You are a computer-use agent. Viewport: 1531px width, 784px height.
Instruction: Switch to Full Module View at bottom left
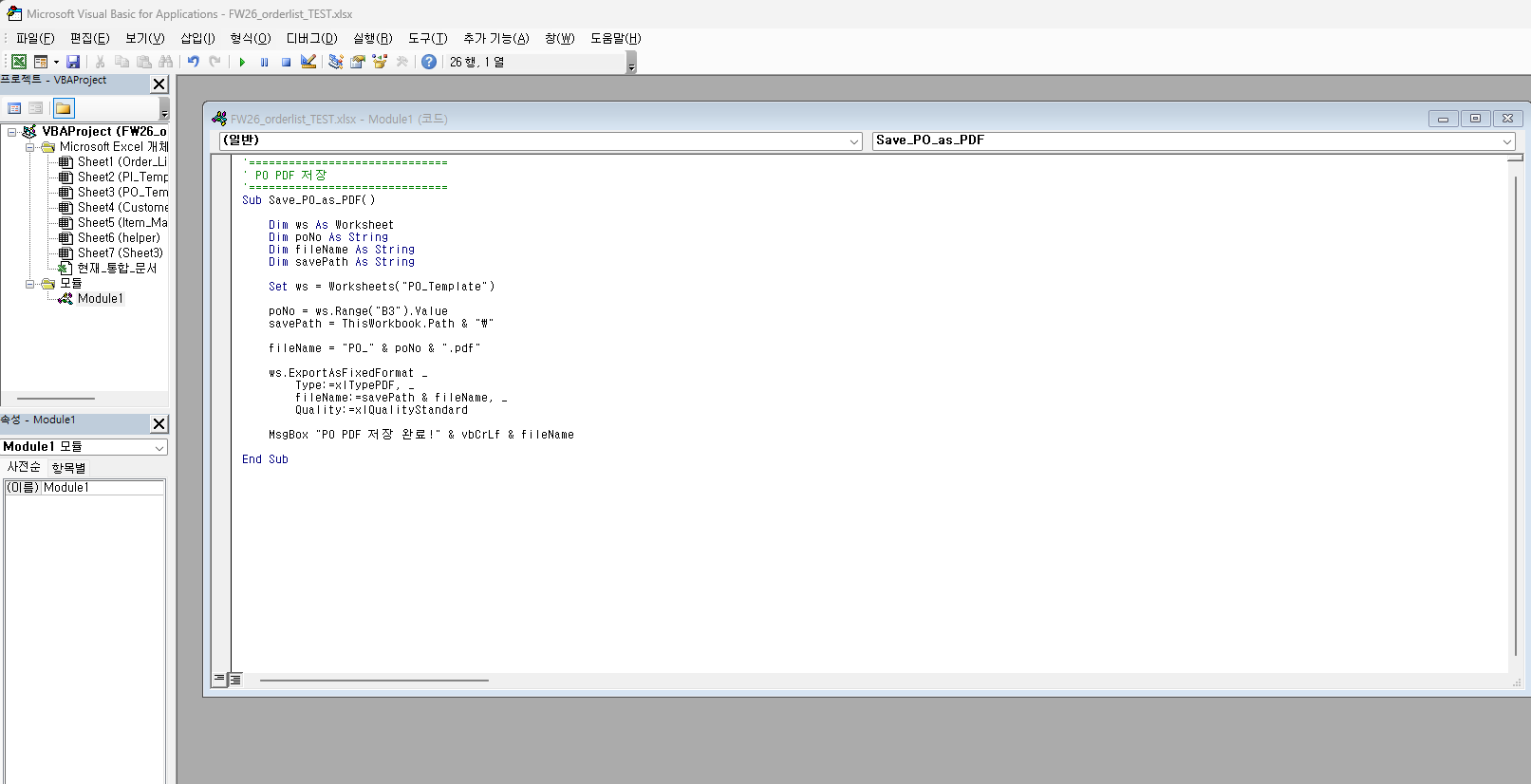[x=235, y=680]
